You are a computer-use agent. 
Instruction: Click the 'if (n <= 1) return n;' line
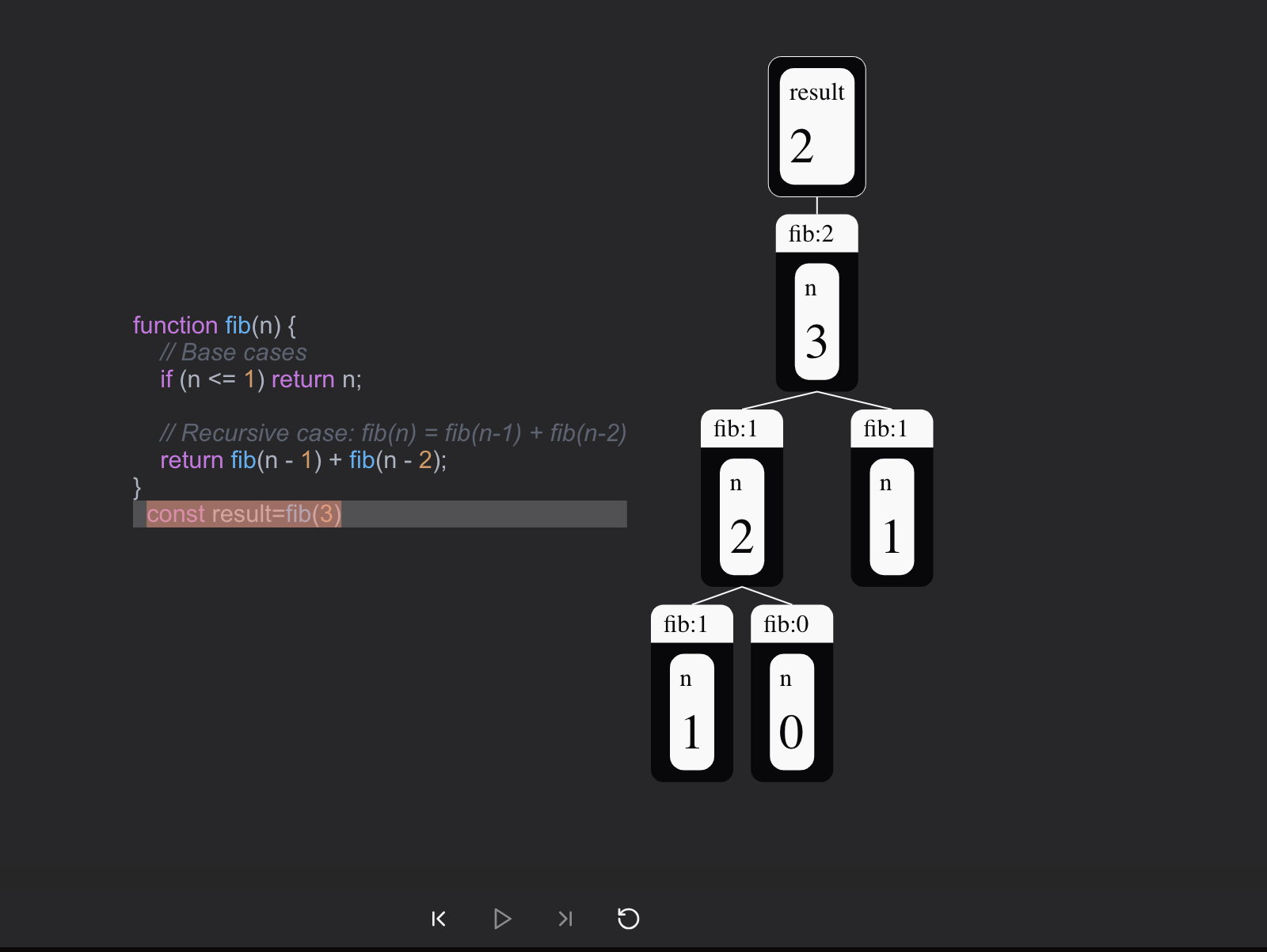tap(261, 379)
